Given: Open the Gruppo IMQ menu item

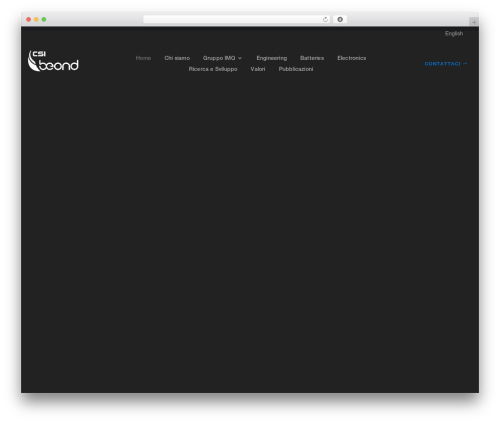Looking at the screenshot, I should 219,58.
